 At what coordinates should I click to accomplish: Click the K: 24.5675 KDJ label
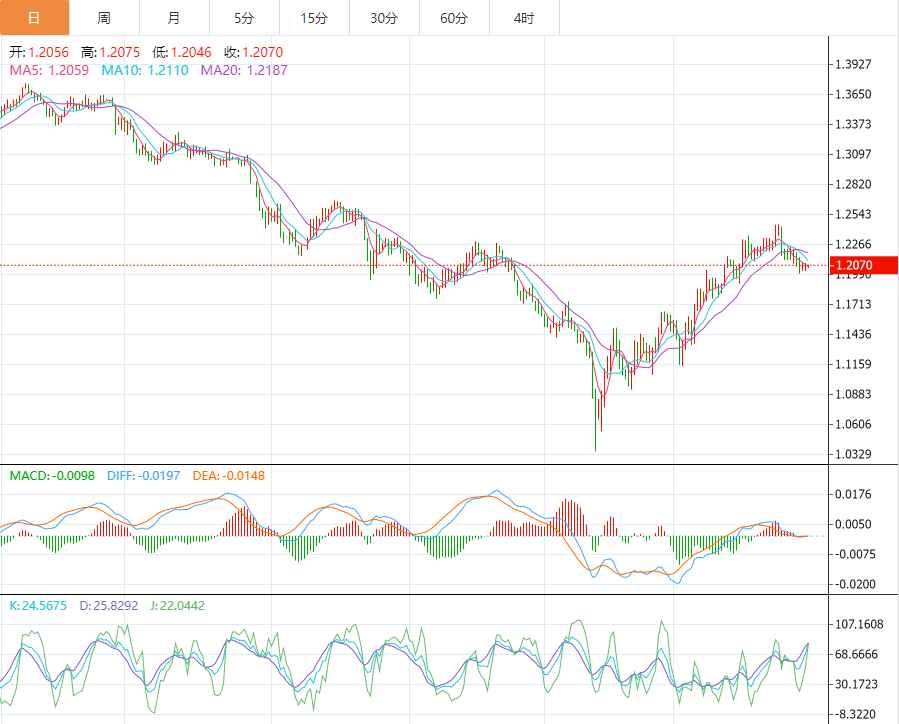[x=38, y=605]
